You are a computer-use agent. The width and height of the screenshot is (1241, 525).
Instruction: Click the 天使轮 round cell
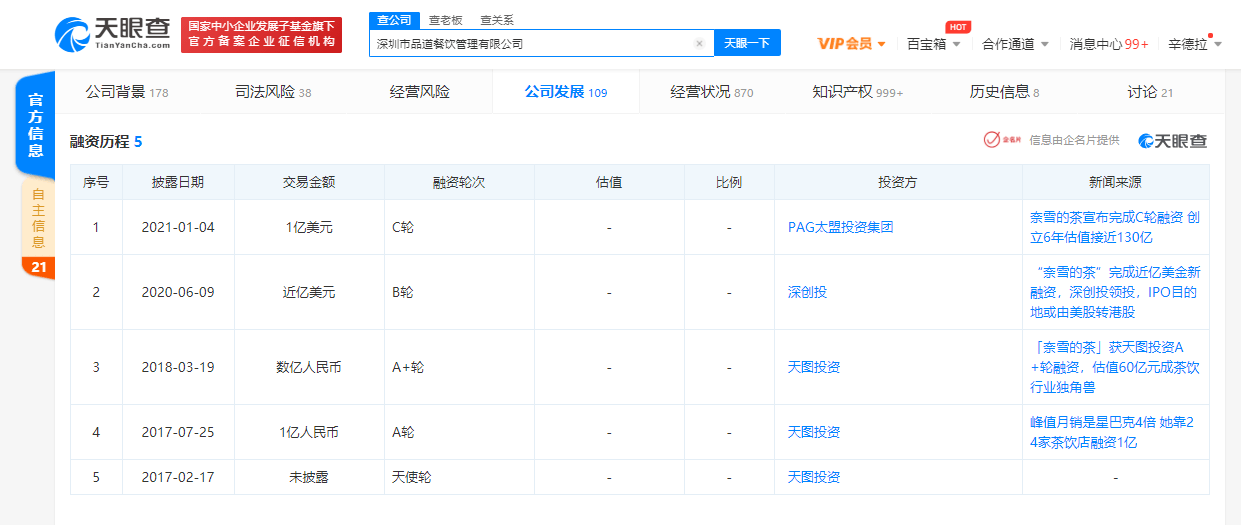coord(459,477)
